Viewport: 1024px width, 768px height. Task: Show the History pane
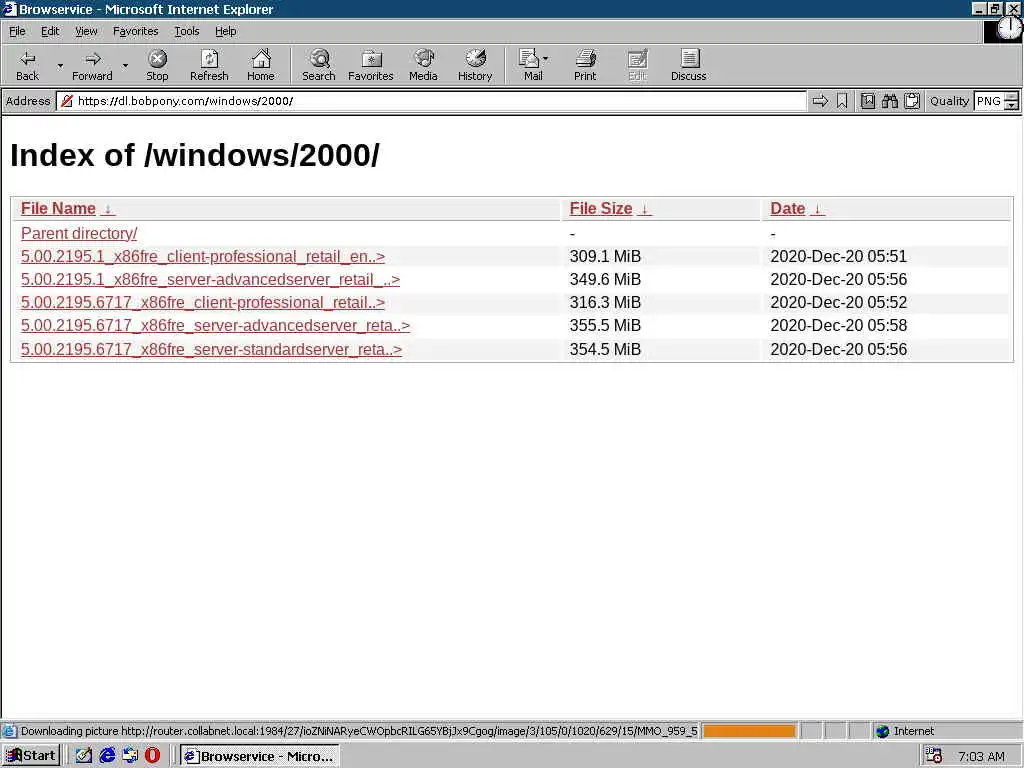pos(475,65)
